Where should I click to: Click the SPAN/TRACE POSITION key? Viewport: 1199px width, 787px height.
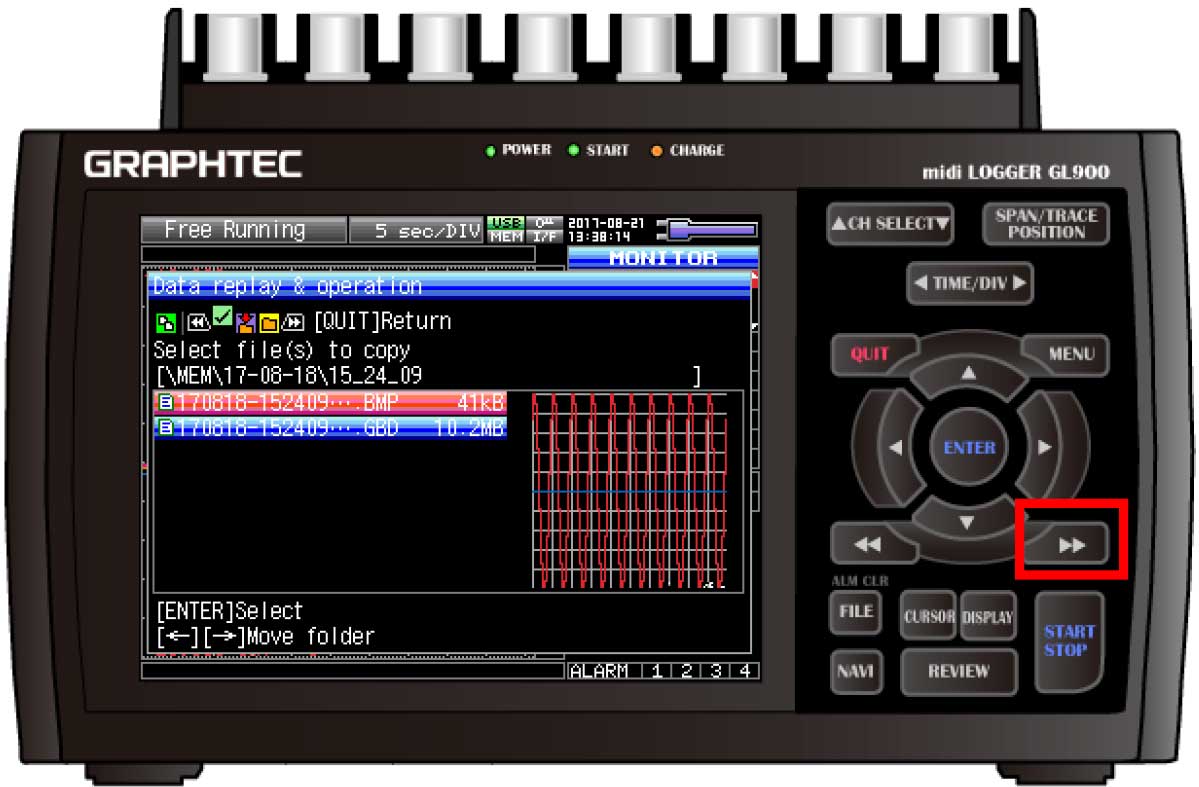(x=1045, y=223)
